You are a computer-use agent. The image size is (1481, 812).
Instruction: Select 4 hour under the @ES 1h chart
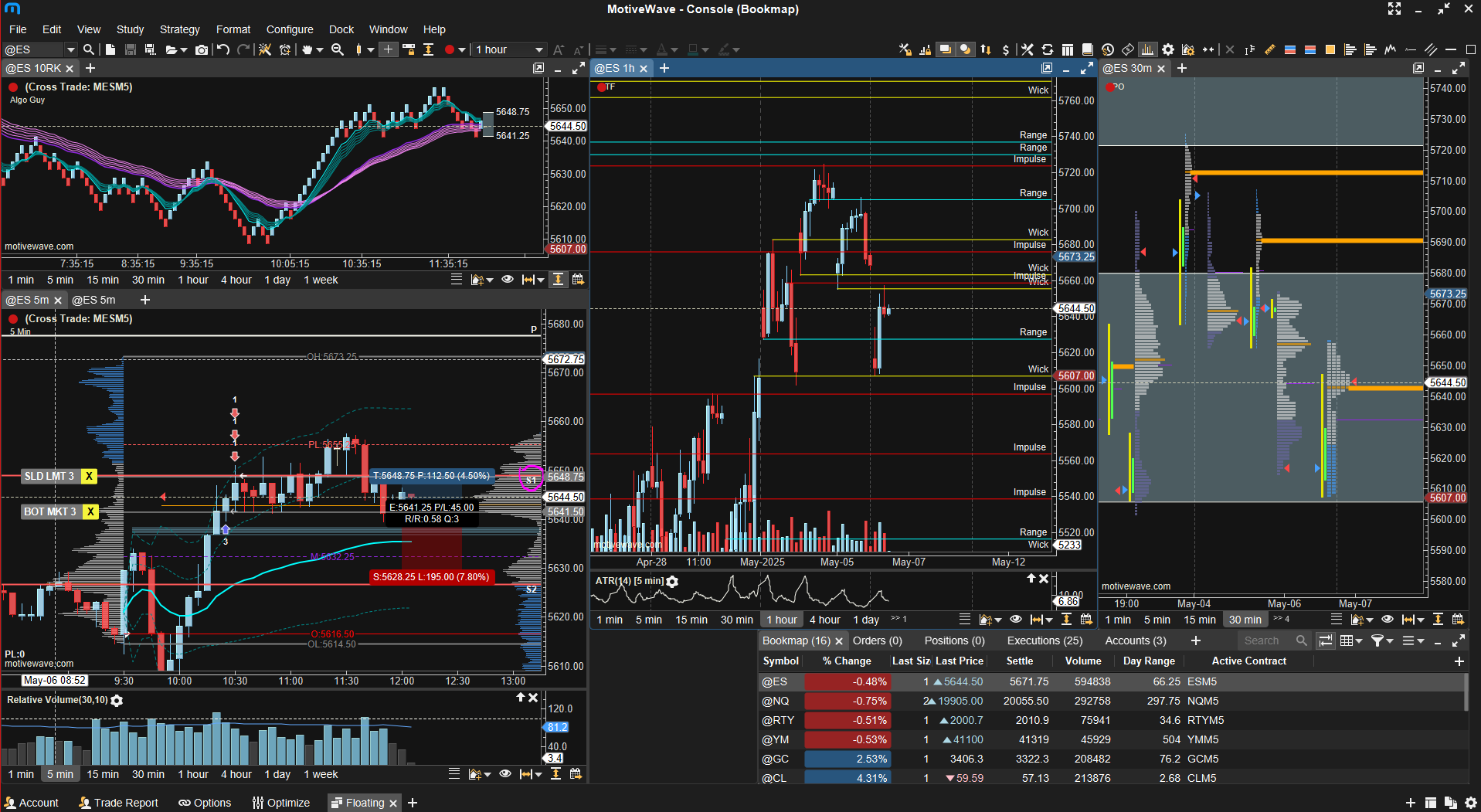[825, 620]
